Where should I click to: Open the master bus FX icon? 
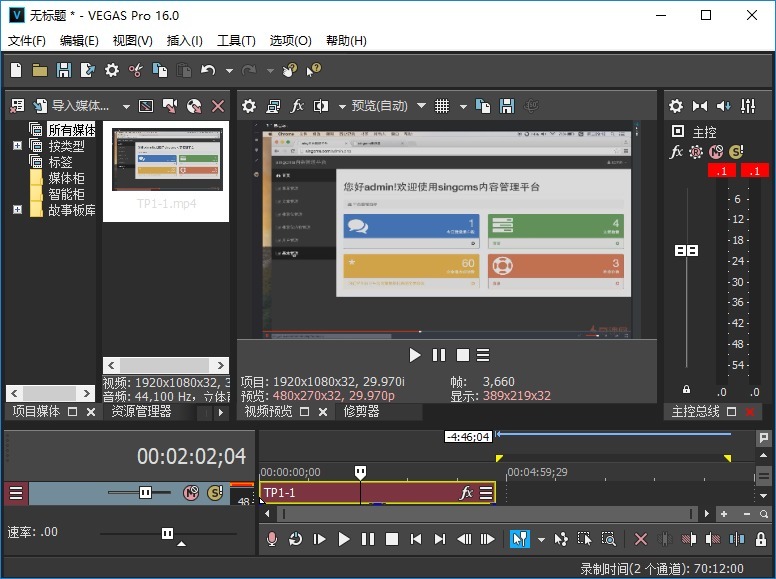[676, 152]
